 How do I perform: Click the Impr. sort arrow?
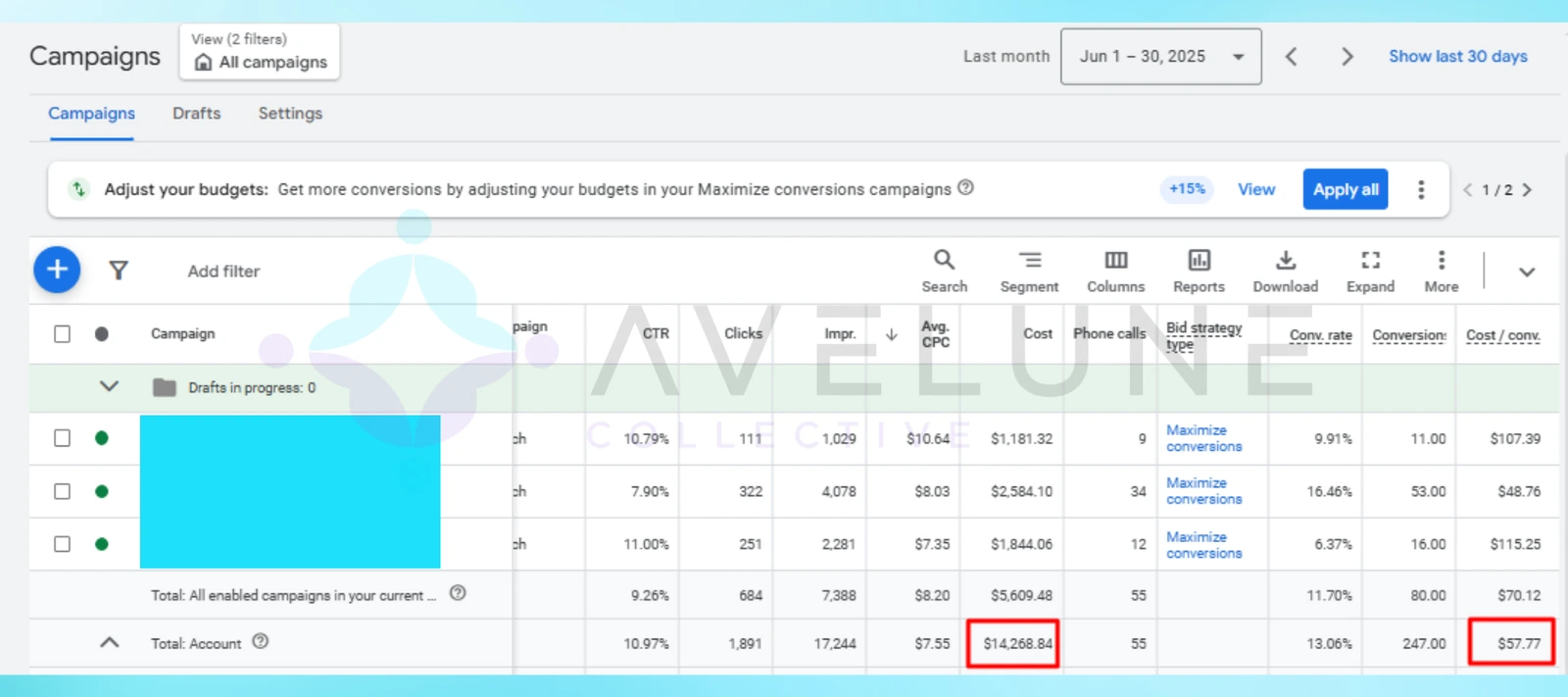click(x=891, y=334)
